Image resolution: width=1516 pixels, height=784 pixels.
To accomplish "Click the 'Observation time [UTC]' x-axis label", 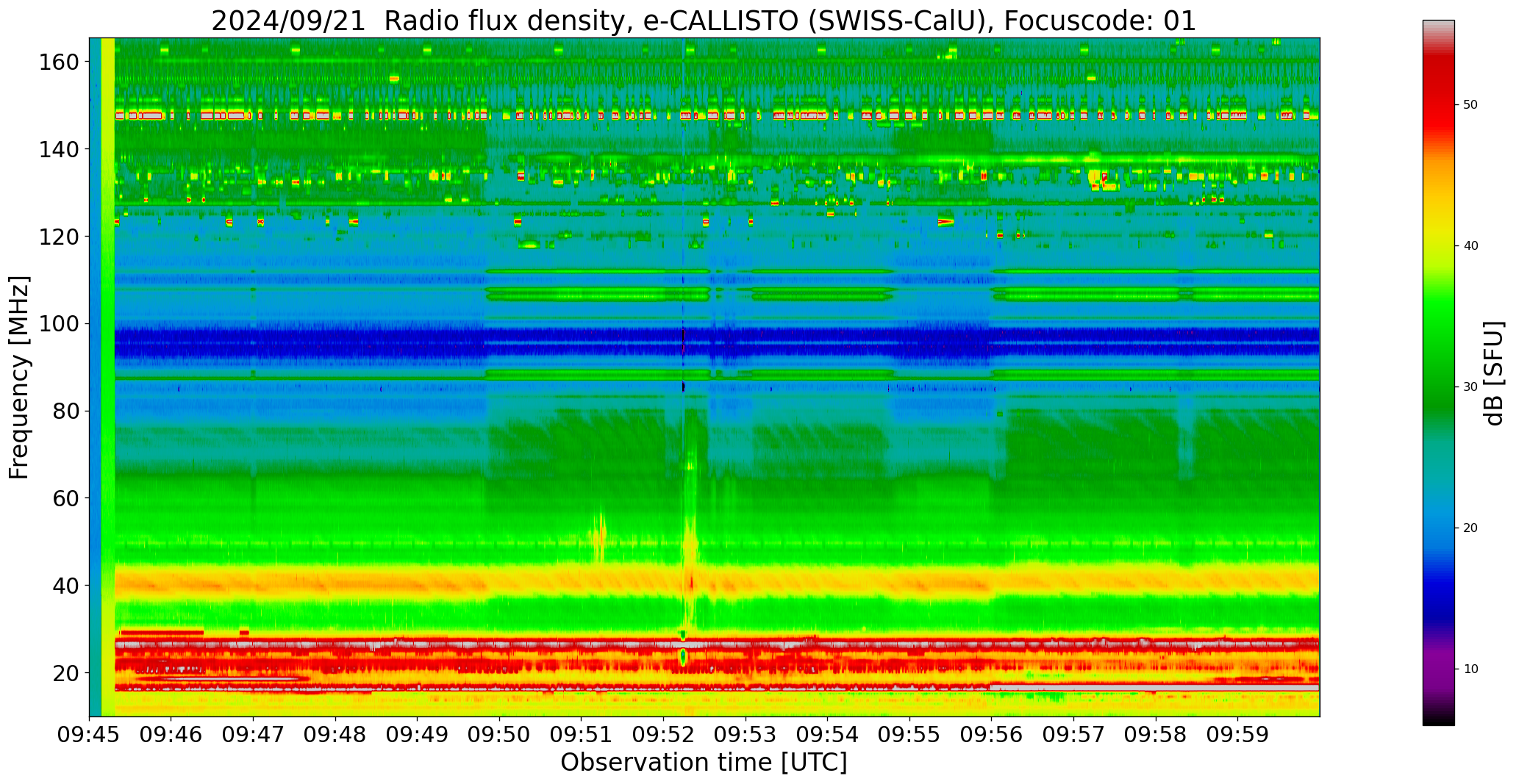I will 704,762.
